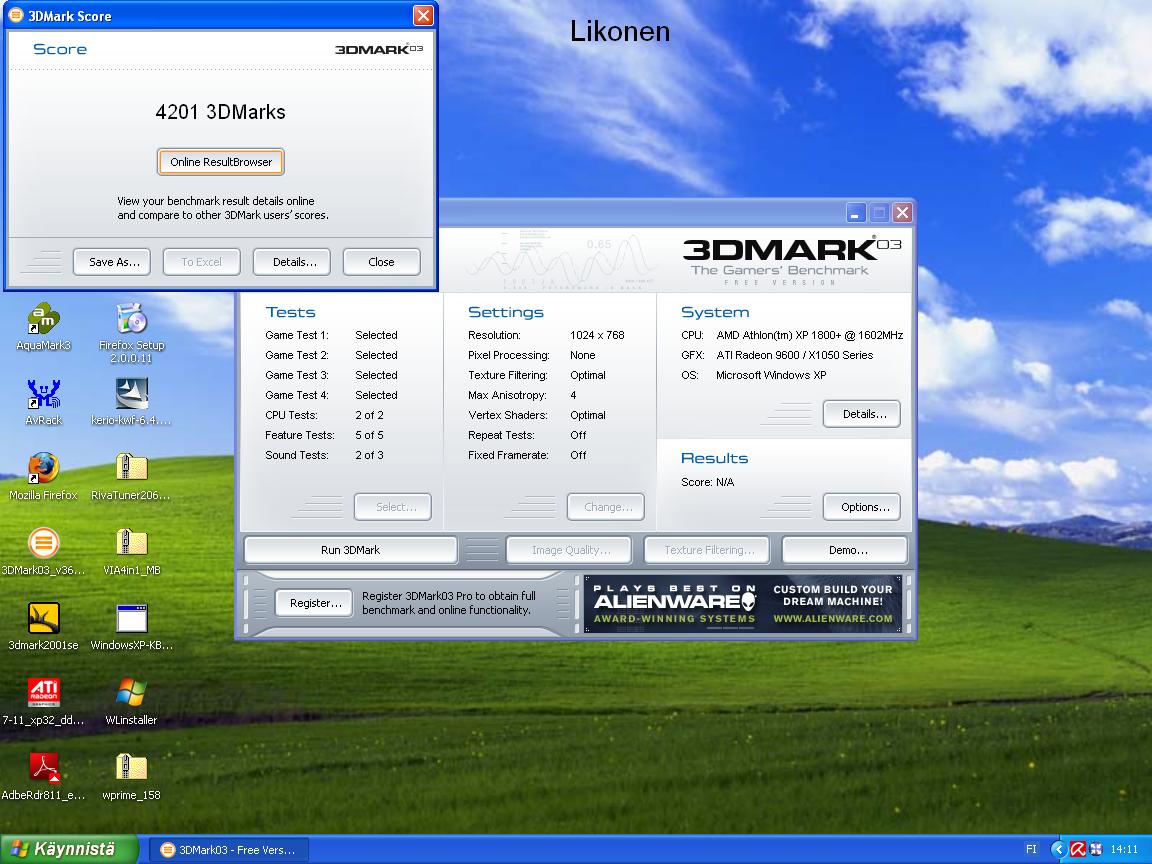The image size is (1152, 864).
Task: Click the Demo... button
Action: [x=846, y=550]
